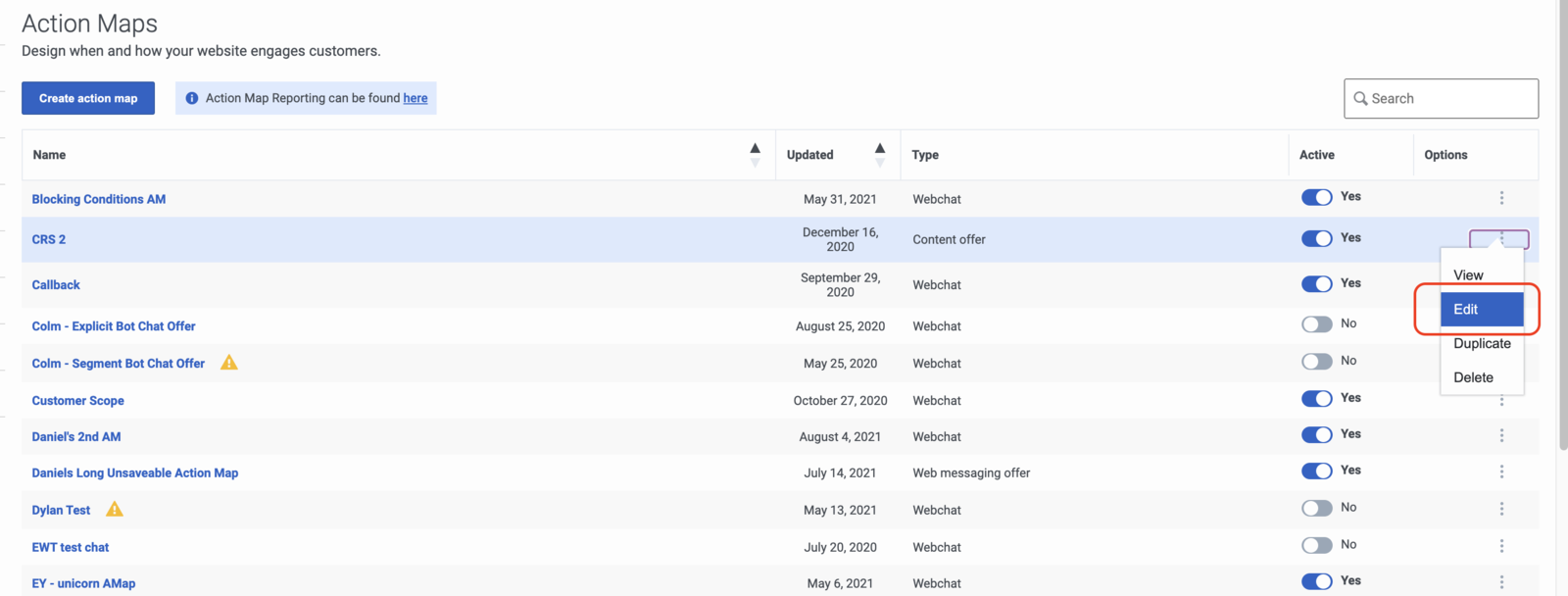Toggle active switch for Blocking Conditions AM
Viewport: 1568px width, 596px height.
[1316, 197]
